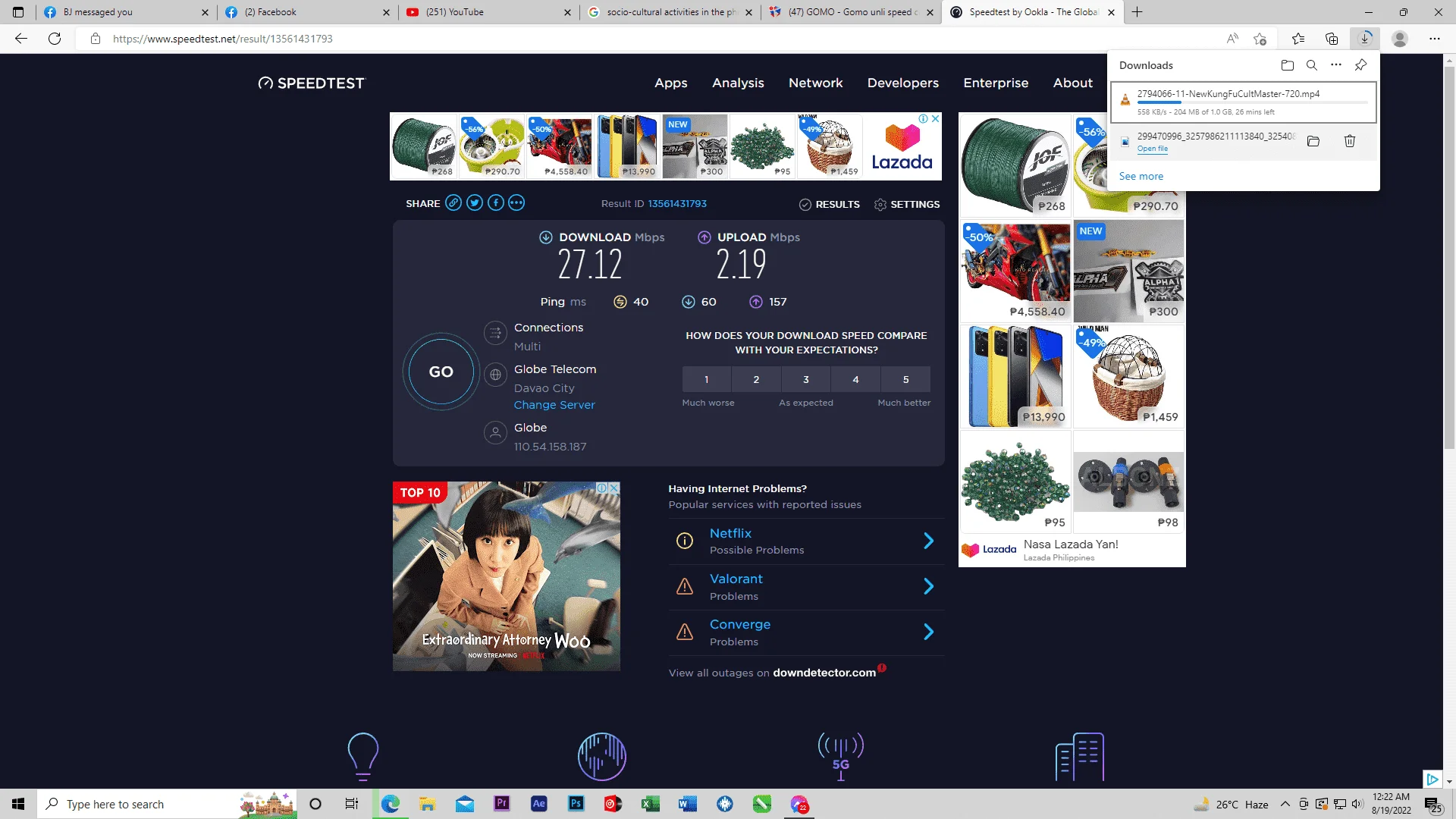Screen dimensions: 1456x819
Task: Click the page vertical scrollbar
Action: pyautogui.click(x=1449, y=258)
